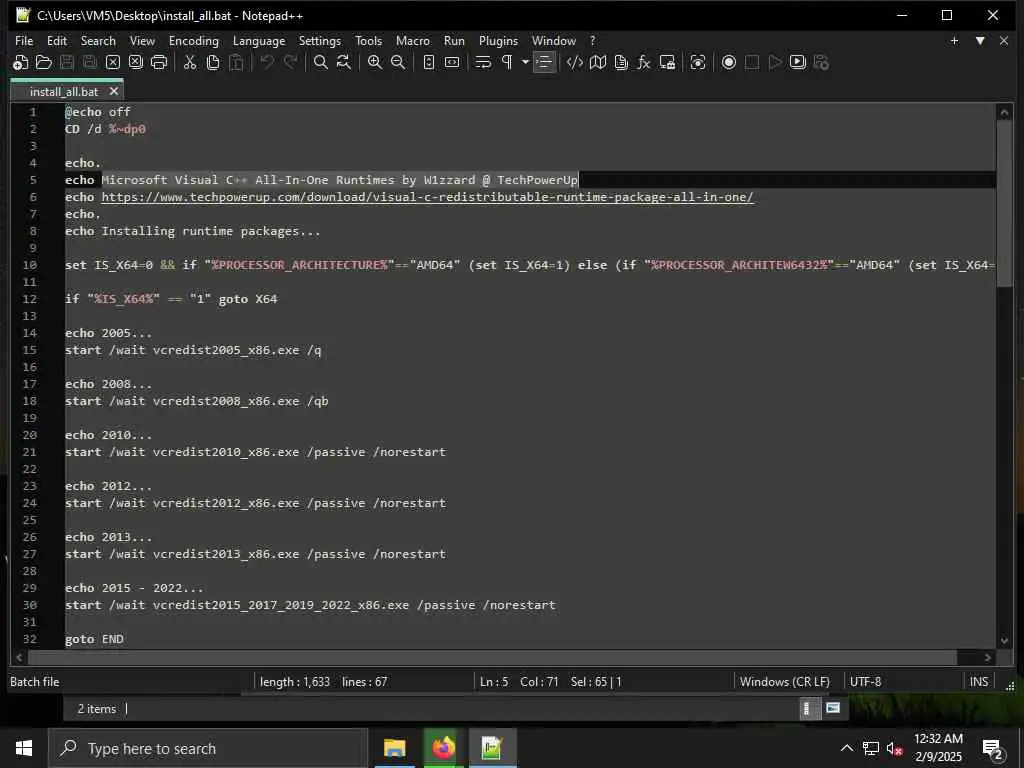The height and width of the screenshot is (768, 1024).
Task: Switch Explorer window to large icons view
Action: pyautogui.click(x=833, y=708)
